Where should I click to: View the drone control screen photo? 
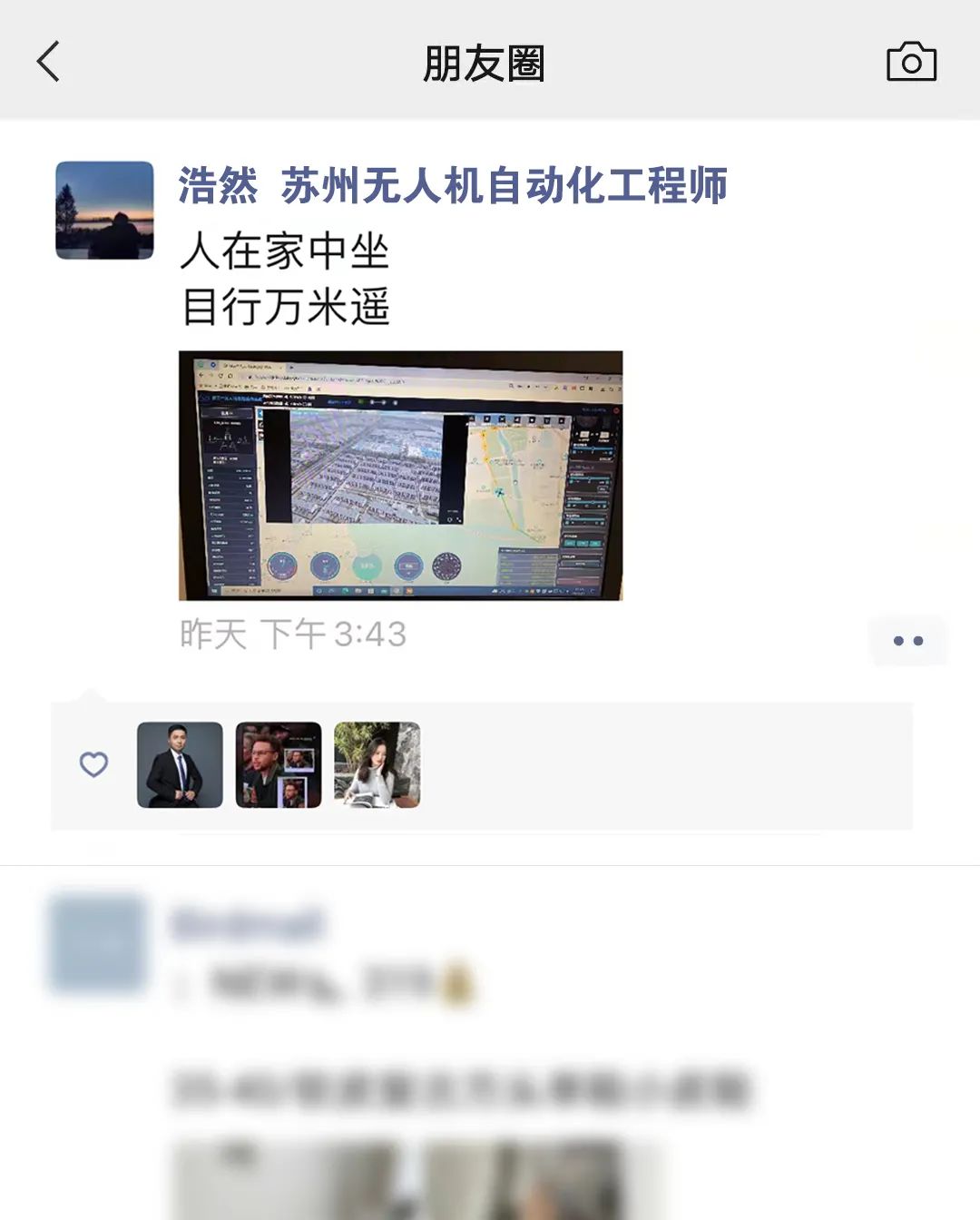pos(400,476)
